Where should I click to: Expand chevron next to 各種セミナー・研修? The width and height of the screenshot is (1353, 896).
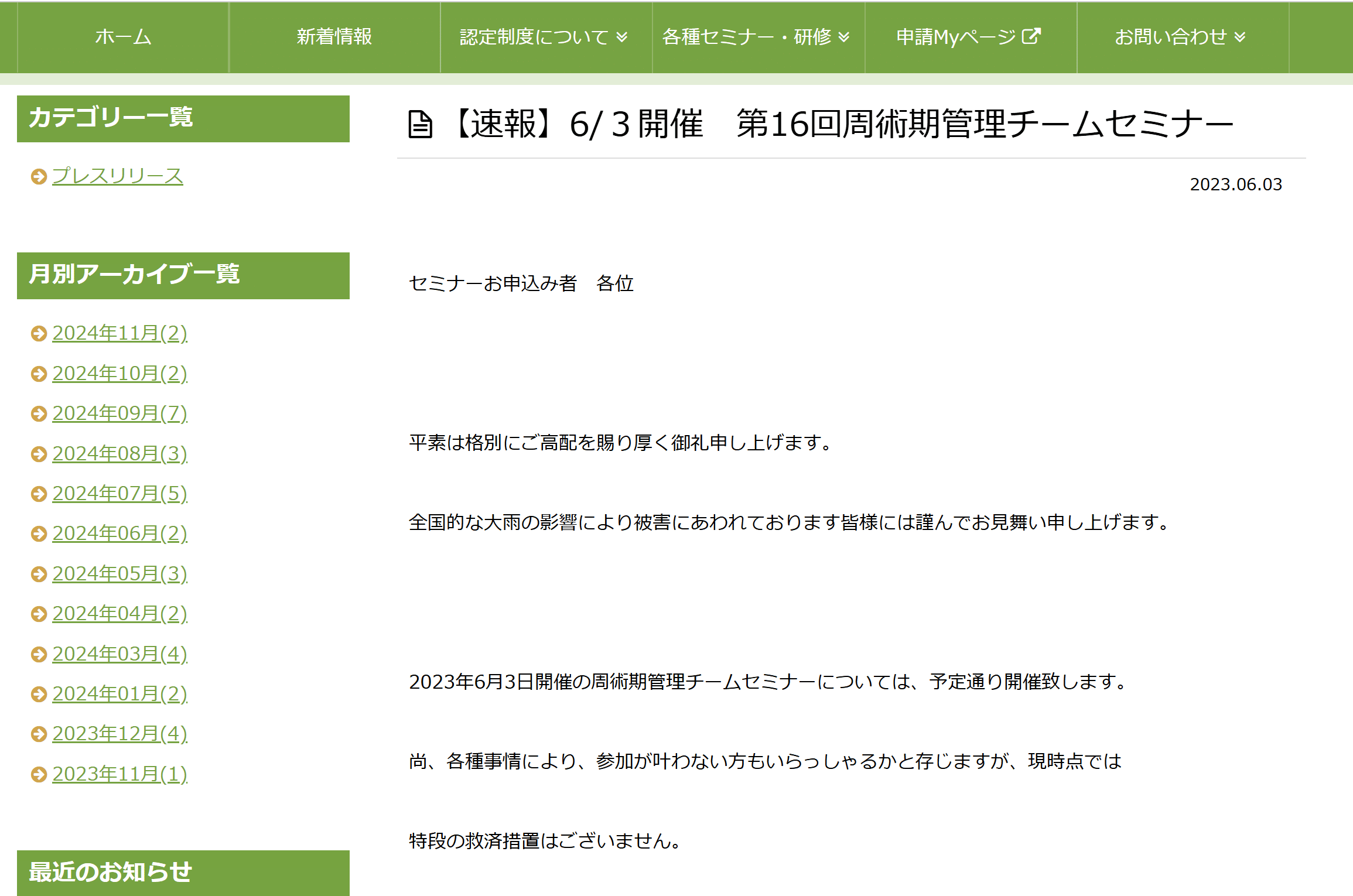tap(844, 37)
